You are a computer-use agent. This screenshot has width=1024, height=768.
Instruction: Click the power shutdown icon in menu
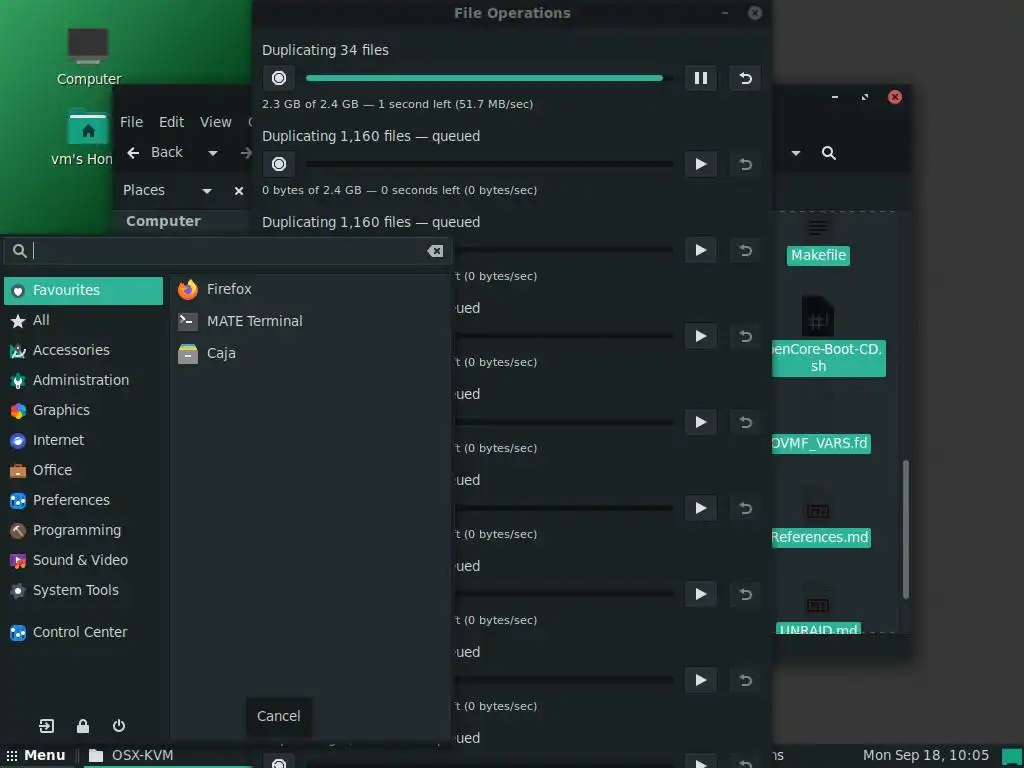point(119,726)
